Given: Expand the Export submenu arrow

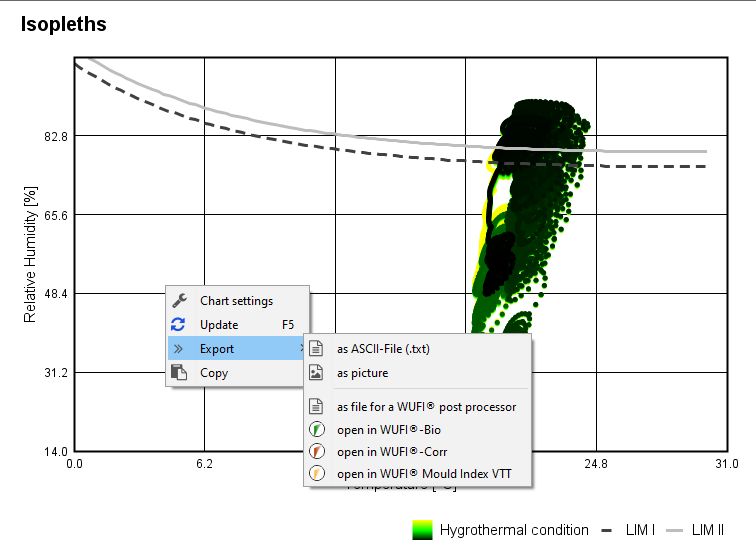Looking at the screenshot, I should click(301, 349).
